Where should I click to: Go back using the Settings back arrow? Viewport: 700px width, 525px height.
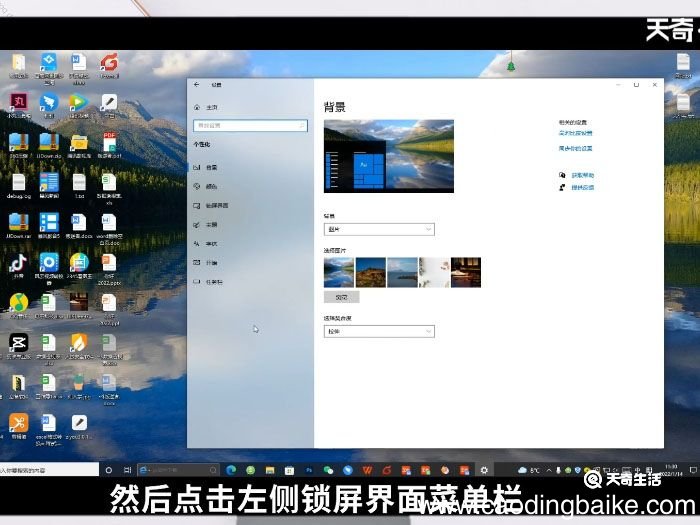click(x=196, y=84)
